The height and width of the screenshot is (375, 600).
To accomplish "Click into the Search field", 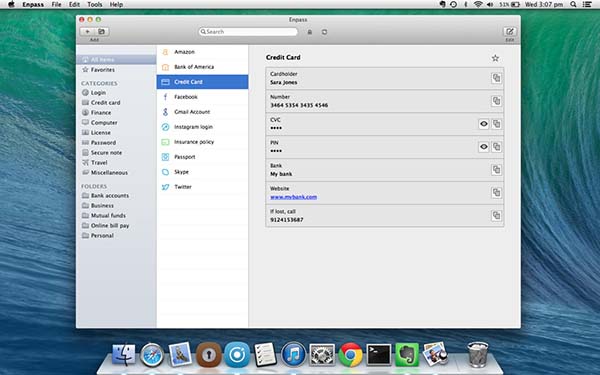I will tap(248, 32).
